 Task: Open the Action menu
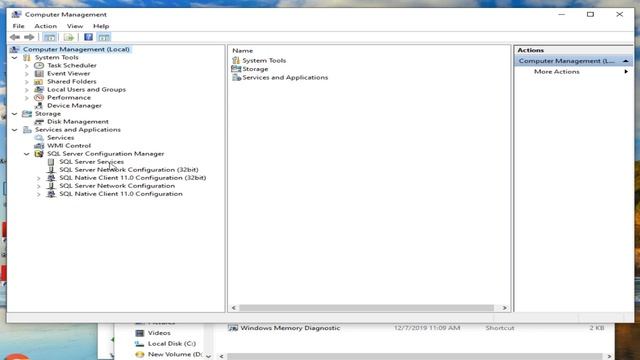coord(45,26)
